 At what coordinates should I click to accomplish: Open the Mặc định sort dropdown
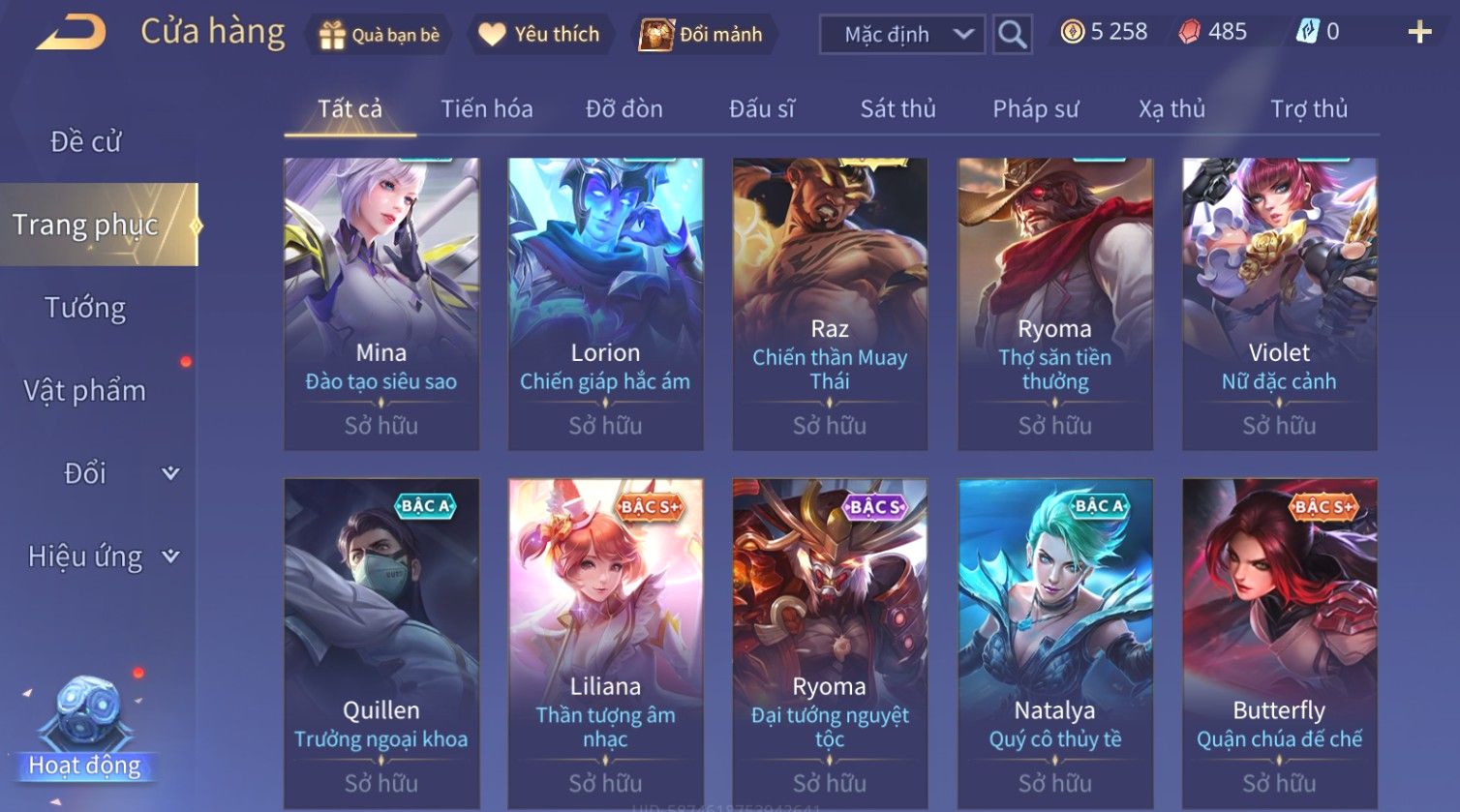(902, 35)
